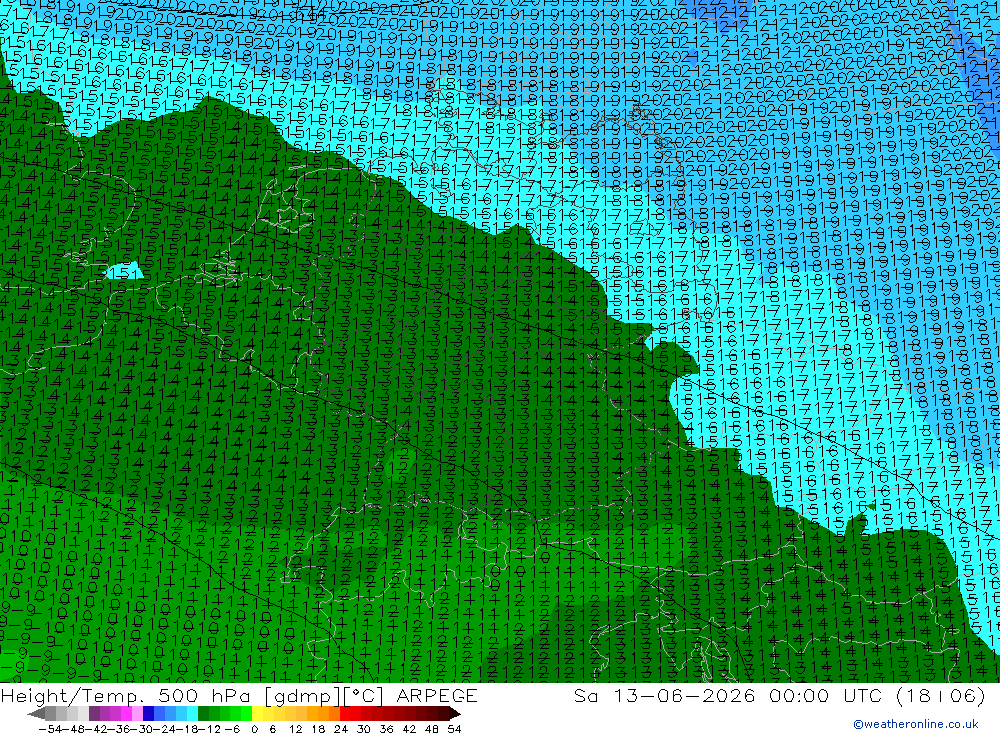Pick the bright red swatch above the 24 label
The width and height of the screenshot is (1000, 733).
point(345,713)
